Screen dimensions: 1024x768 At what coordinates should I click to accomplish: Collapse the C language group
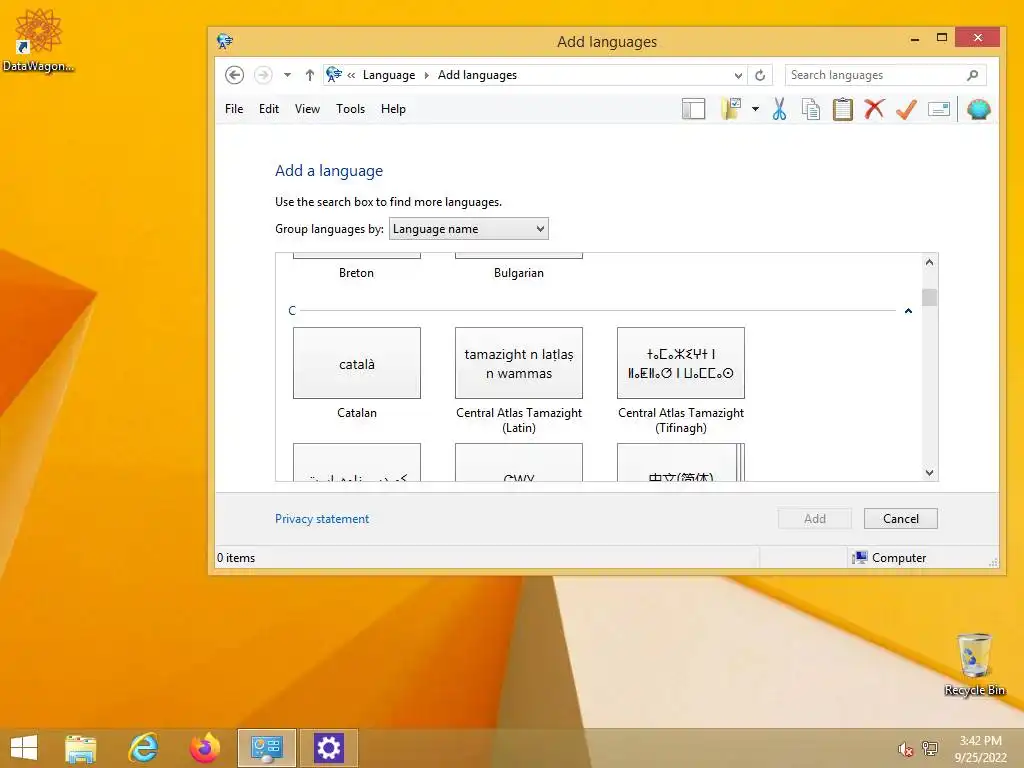pyautogui.click(x=908, y=311)
